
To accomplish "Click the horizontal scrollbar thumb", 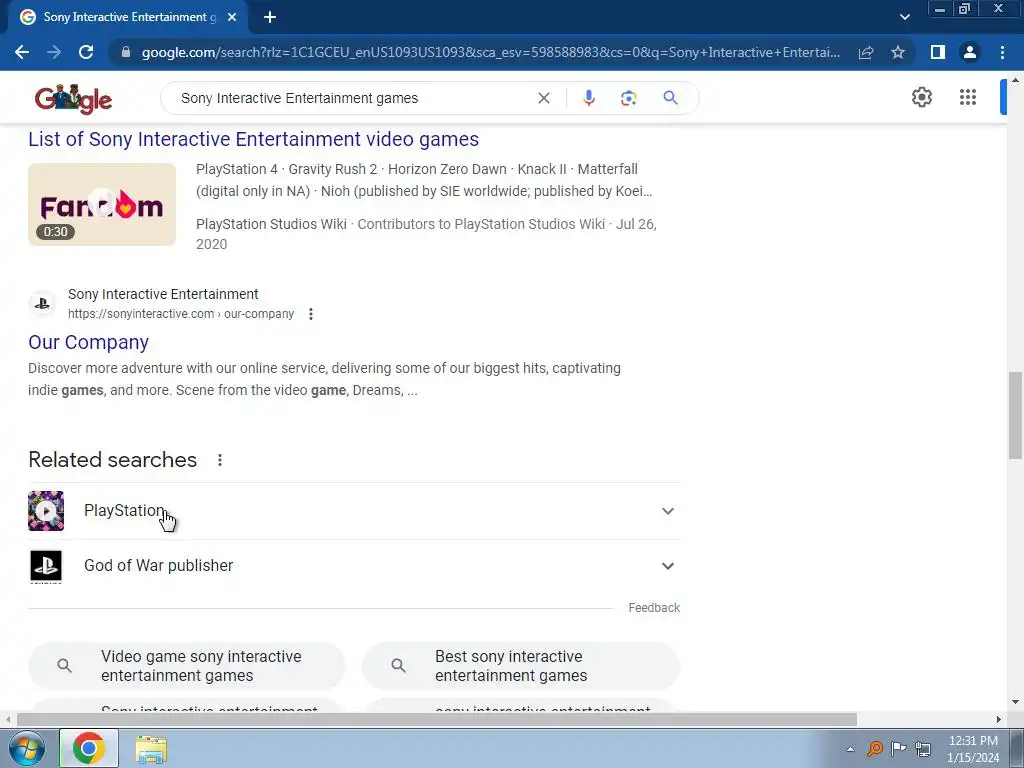I will tap(437, 720).
